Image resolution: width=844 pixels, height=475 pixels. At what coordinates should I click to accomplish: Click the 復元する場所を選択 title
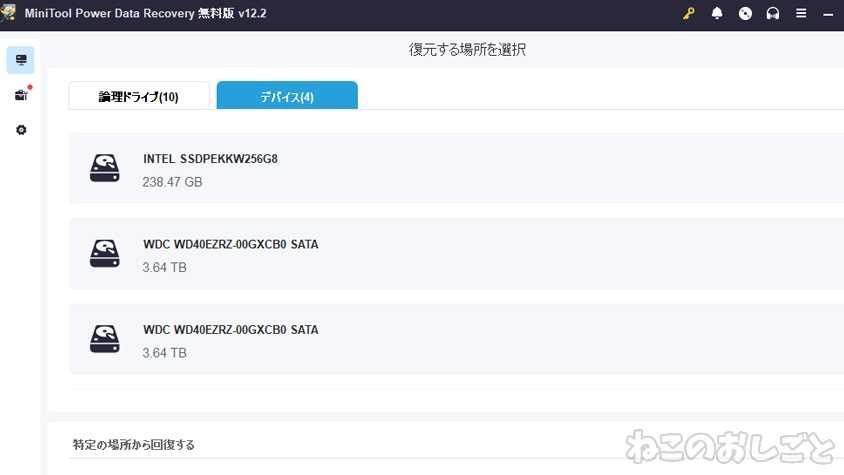(x=467, y=50)
